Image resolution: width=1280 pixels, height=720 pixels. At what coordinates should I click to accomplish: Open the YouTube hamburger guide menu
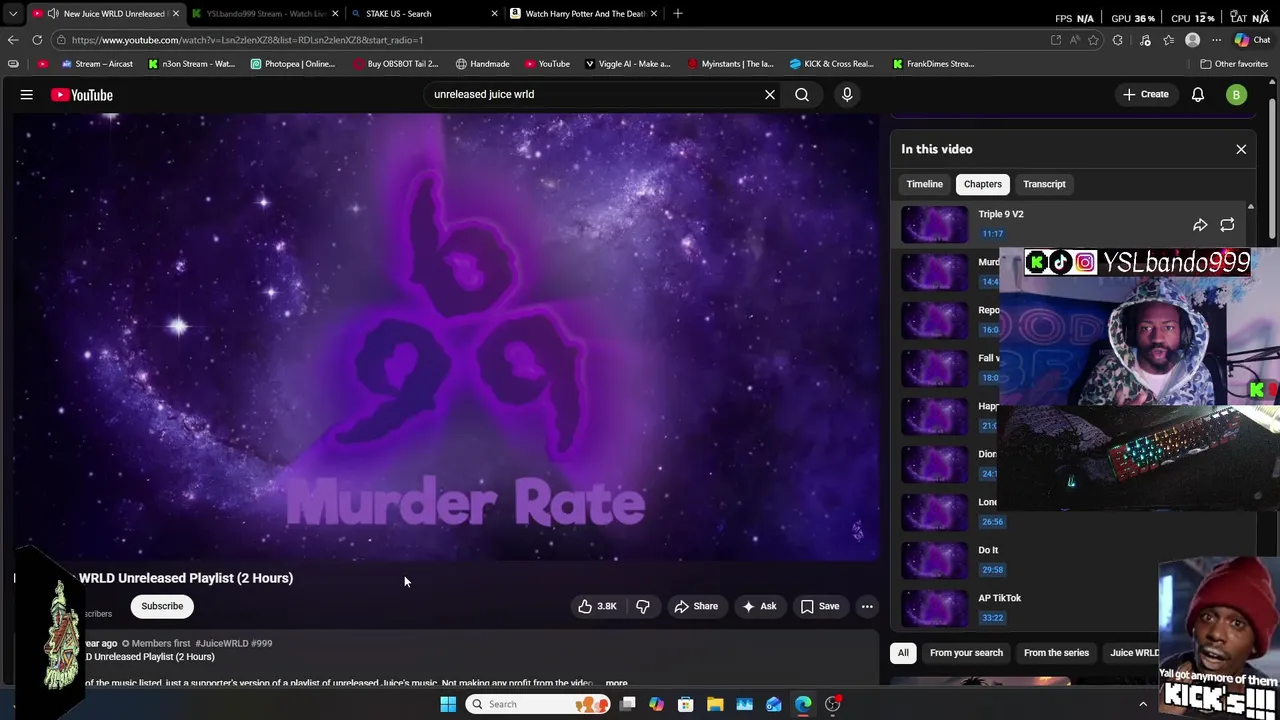(27, 95)
